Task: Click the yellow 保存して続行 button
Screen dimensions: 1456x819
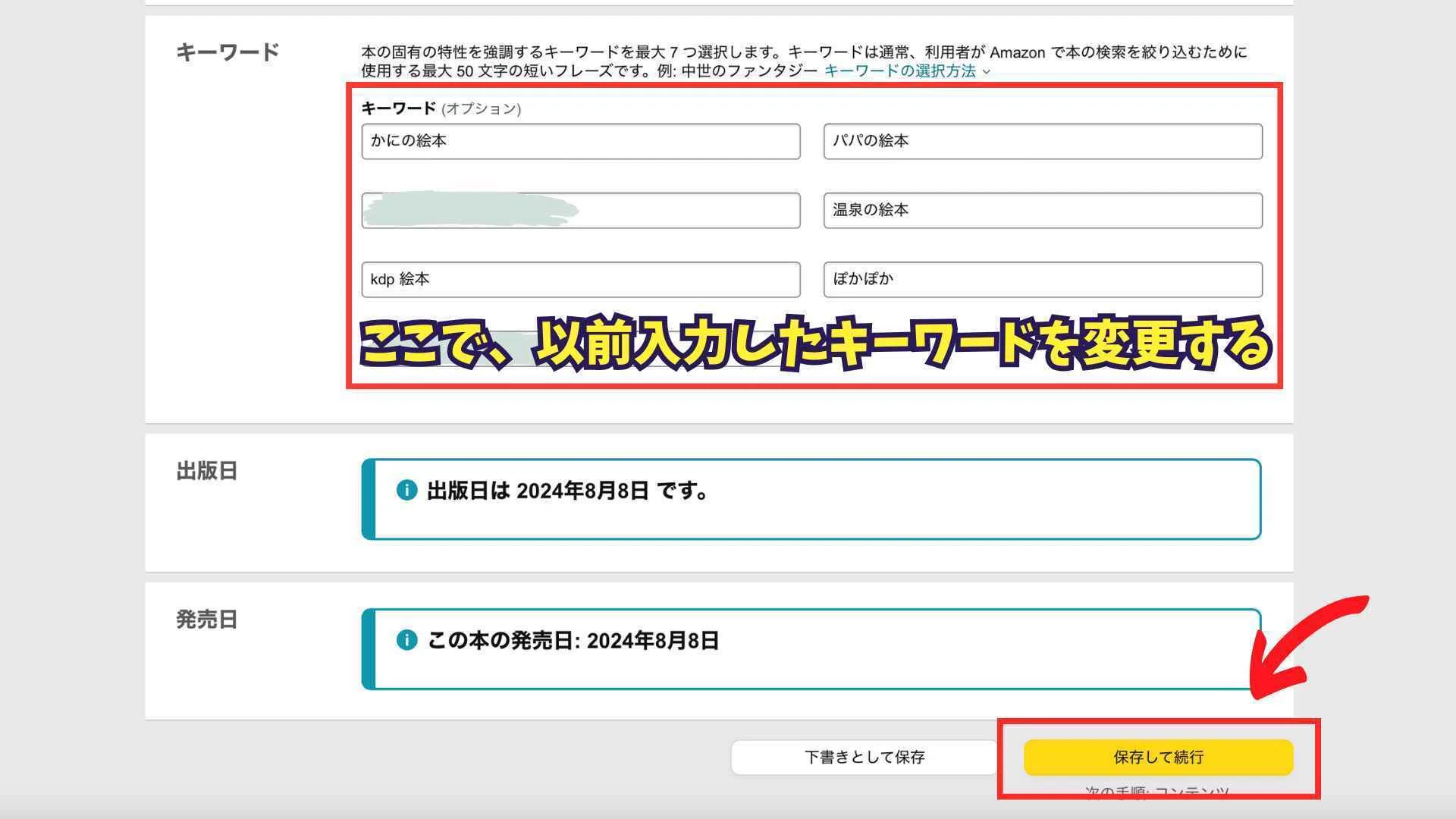Action: tap(1158, 757)
